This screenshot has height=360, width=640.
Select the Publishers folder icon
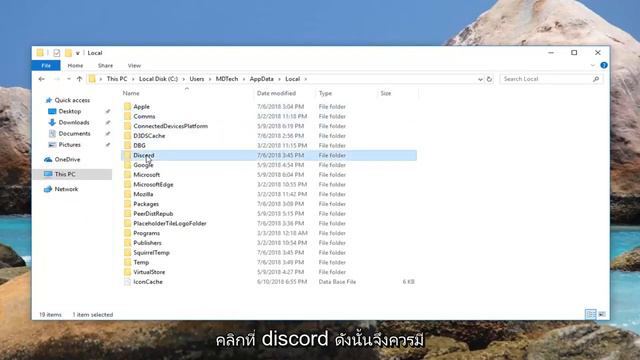[x=127, y=243]
